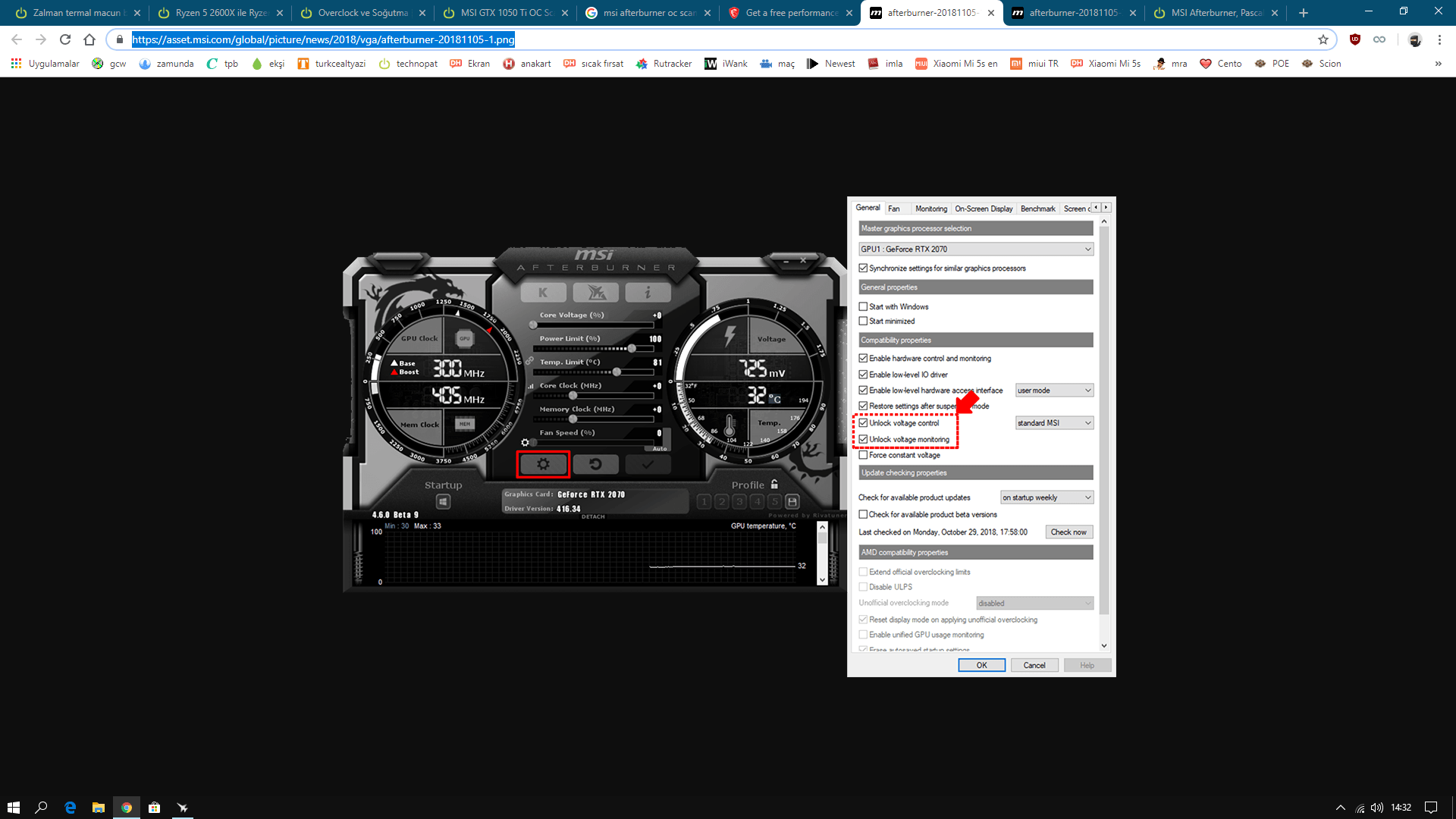The height and width of the screenshot is (819, 1456).
Task: Click the Afterburner save profile floppy icon
Action: [792, 501]
